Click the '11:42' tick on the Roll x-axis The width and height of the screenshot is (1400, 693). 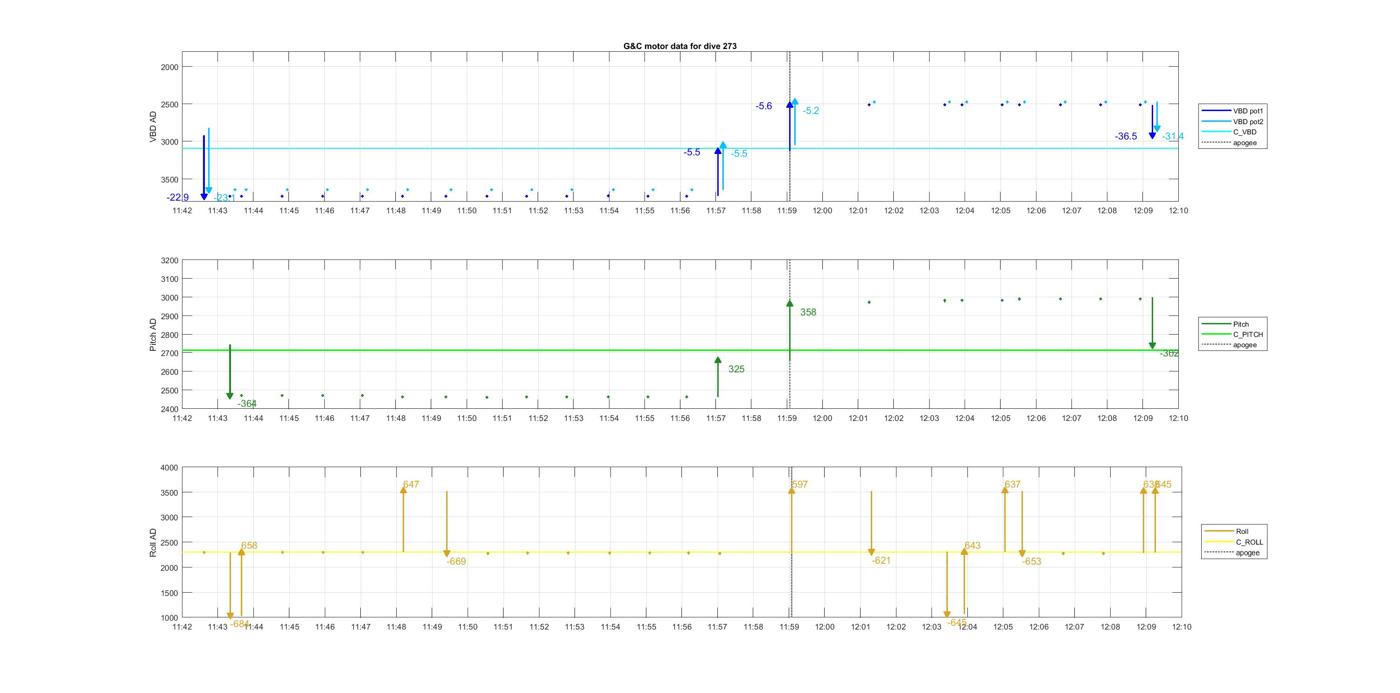coord(182,627)
